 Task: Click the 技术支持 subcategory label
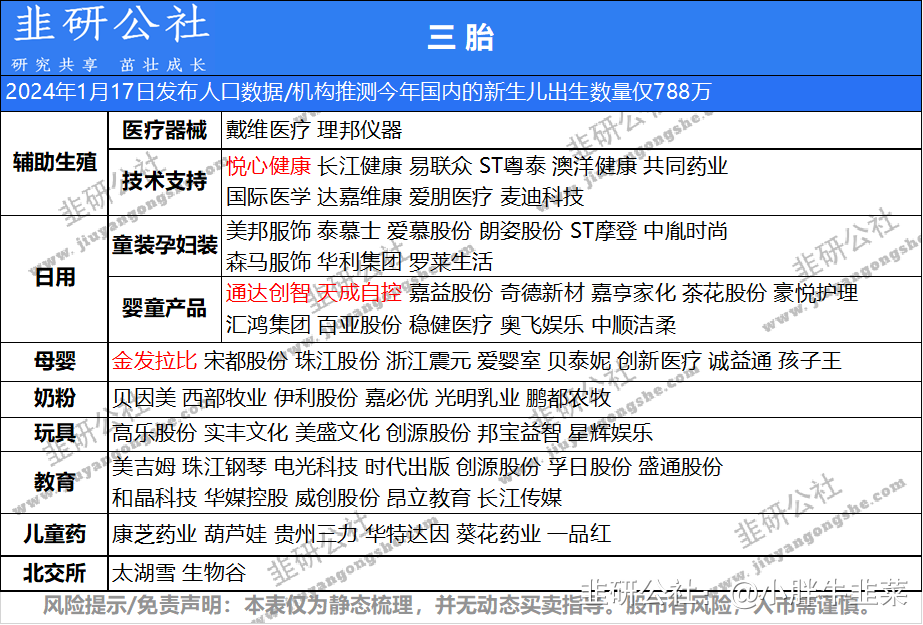164,181
